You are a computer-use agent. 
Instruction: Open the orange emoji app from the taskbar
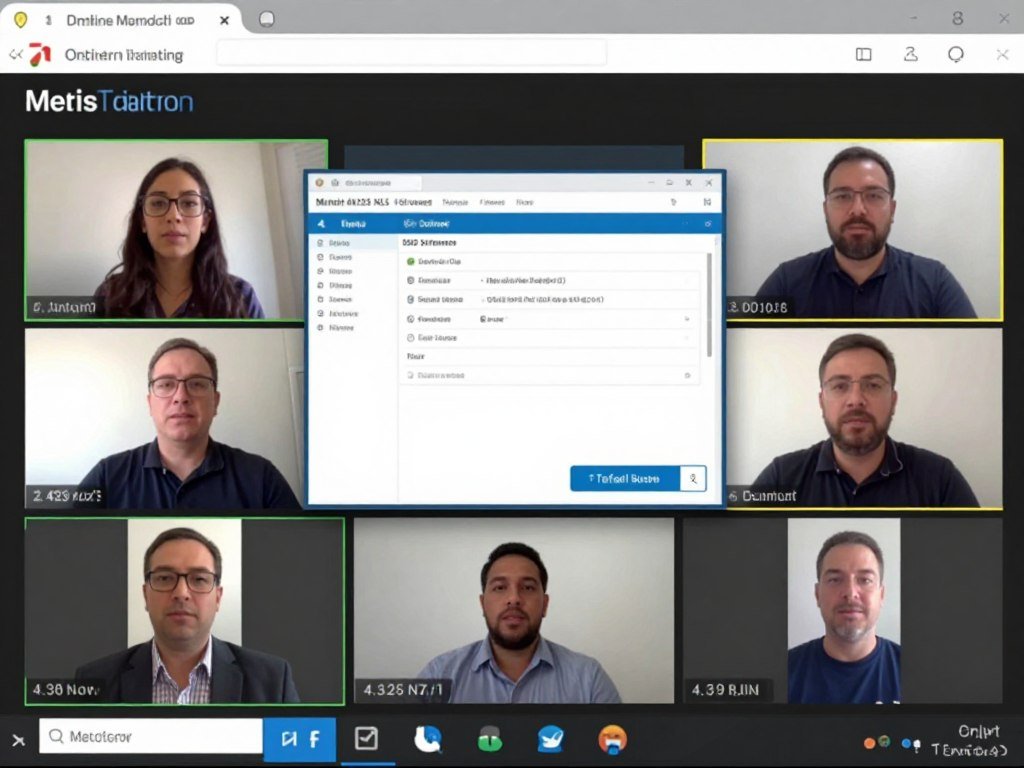[x=612, y=740]
